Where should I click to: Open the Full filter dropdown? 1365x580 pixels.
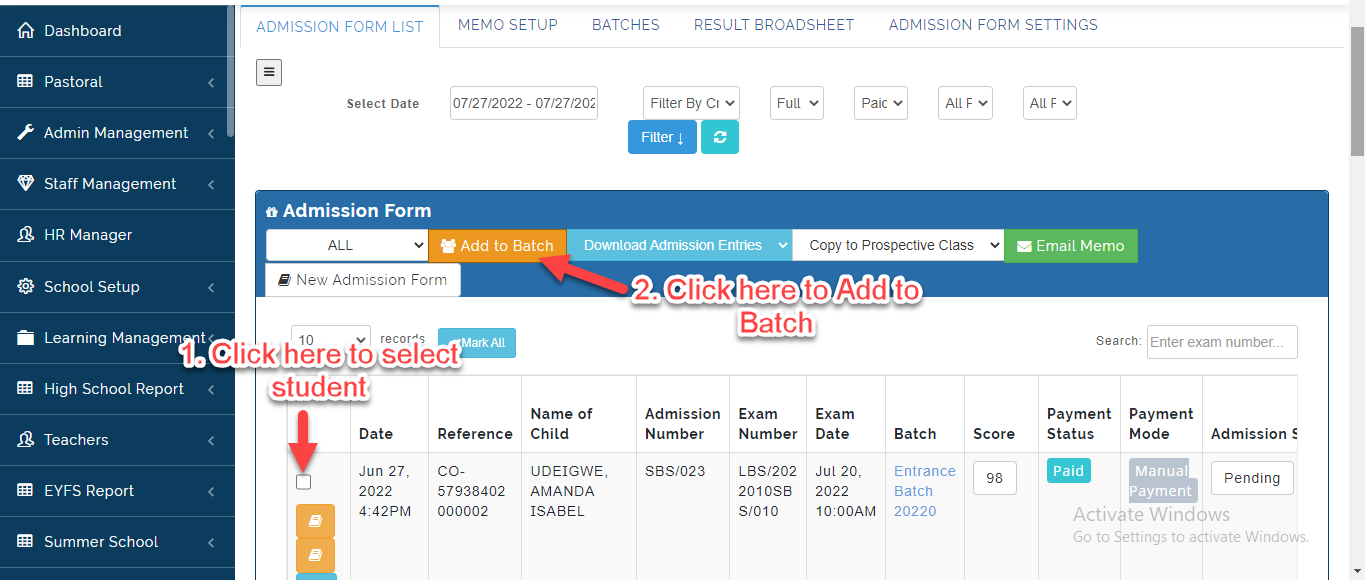(x=797, y=103)
